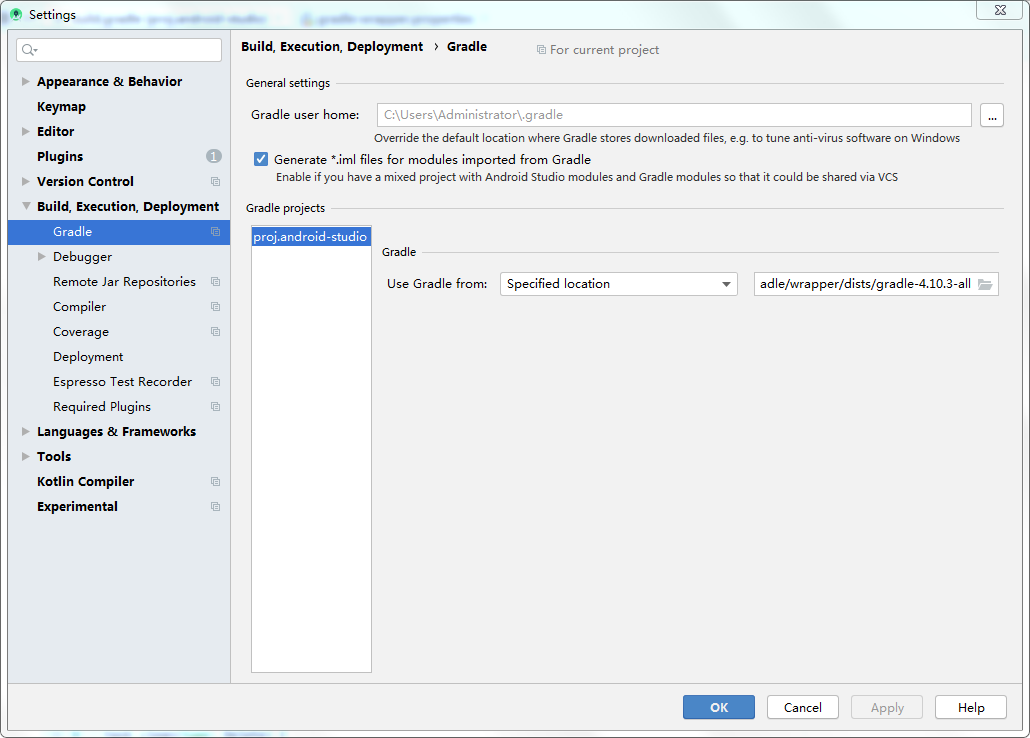Open the Use Gradle from dropdown
This screenshot has width=1030, height=738.
click(x=618, y=284)
